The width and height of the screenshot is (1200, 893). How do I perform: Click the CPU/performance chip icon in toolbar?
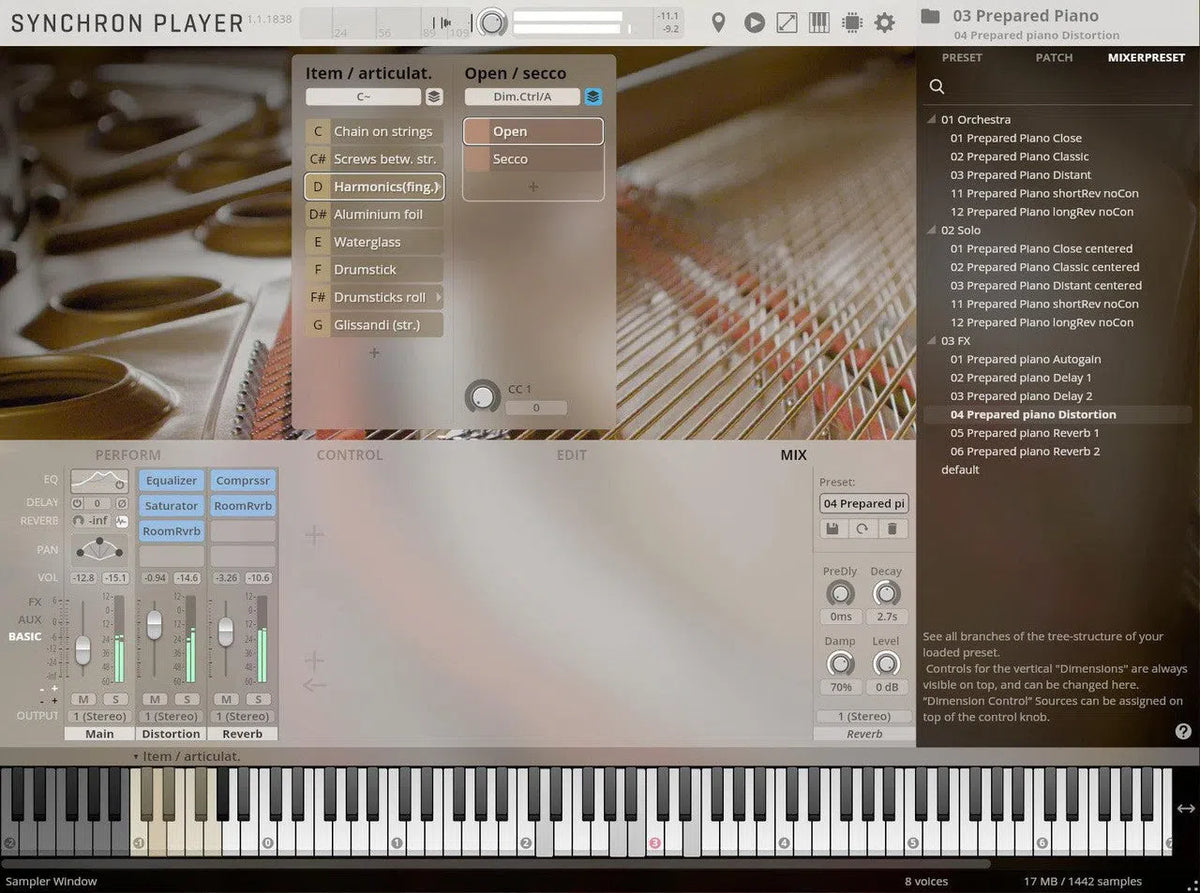(x=852, y=22)
